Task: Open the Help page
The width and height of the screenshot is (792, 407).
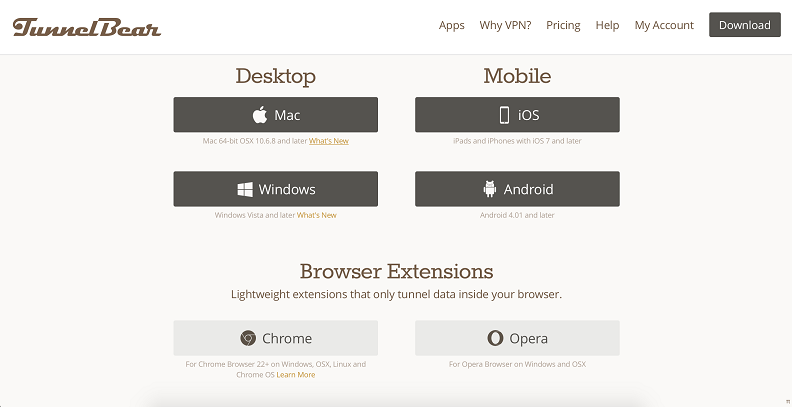Action: (607, 25)
